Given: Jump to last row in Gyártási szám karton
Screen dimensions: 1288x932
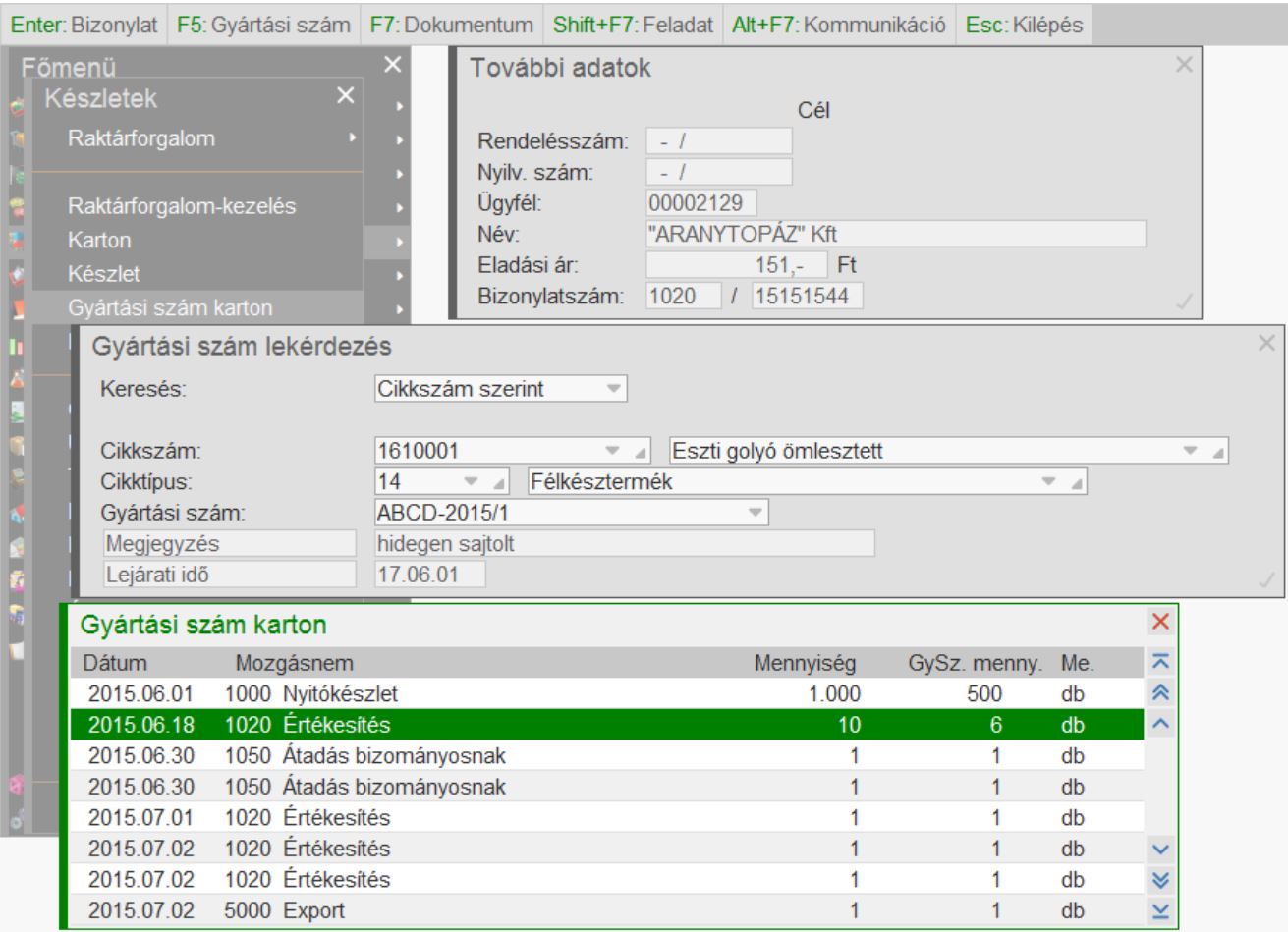Looking at the screenshot, I should [1160, 910].
